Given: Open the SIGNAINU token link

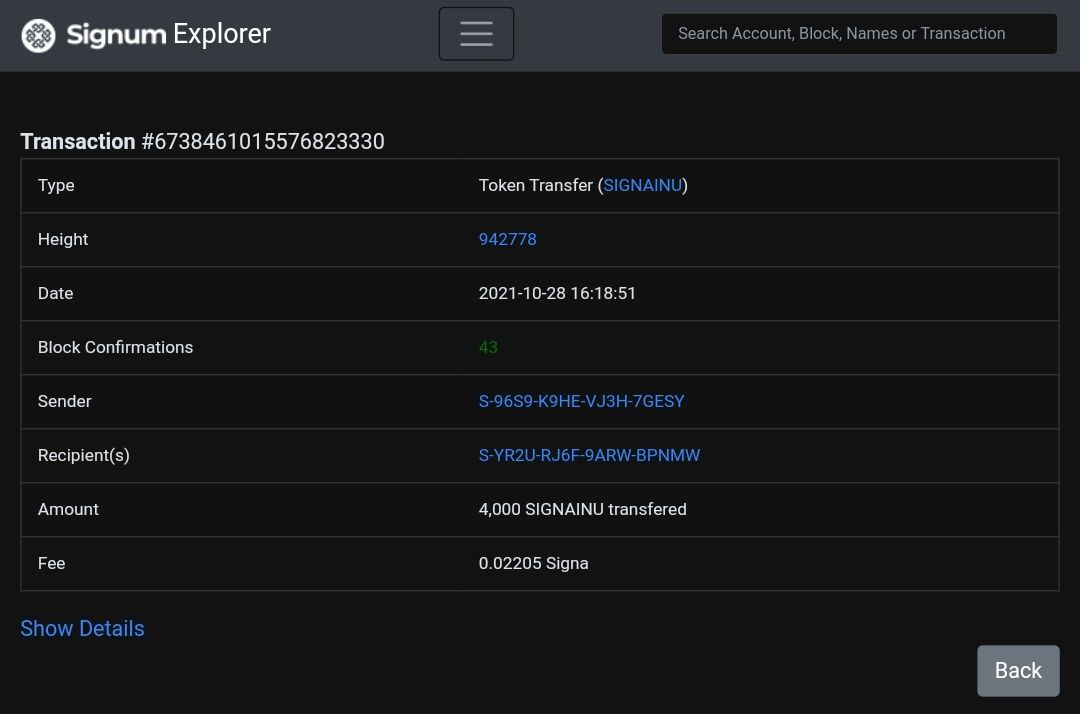Looking at the screenshot, I should pyautogui.click(x=642, y=185).
